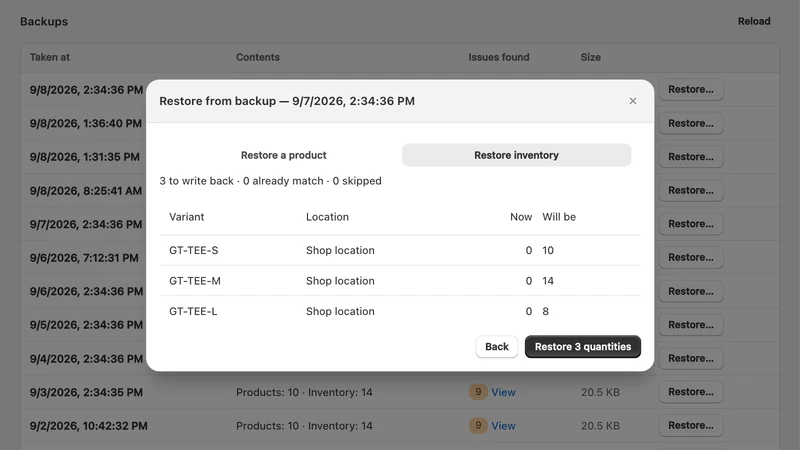The height and width of the screenshot is (450, 800).
Task: Click the Taken at column header
Action: click(x=49, y=57)
